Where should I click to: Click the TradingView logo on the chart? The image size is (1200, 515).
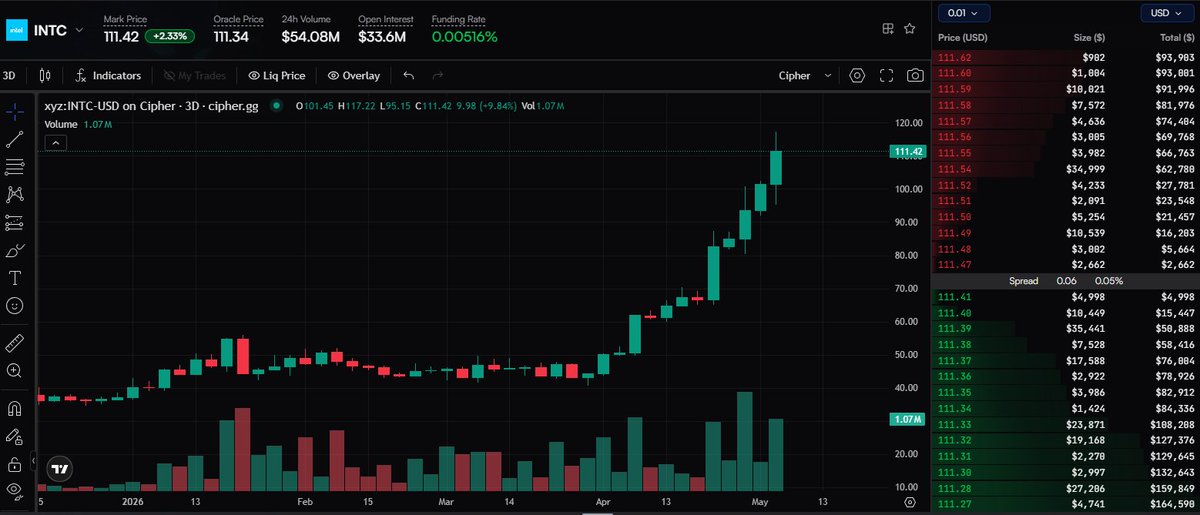tap(60, 469)
